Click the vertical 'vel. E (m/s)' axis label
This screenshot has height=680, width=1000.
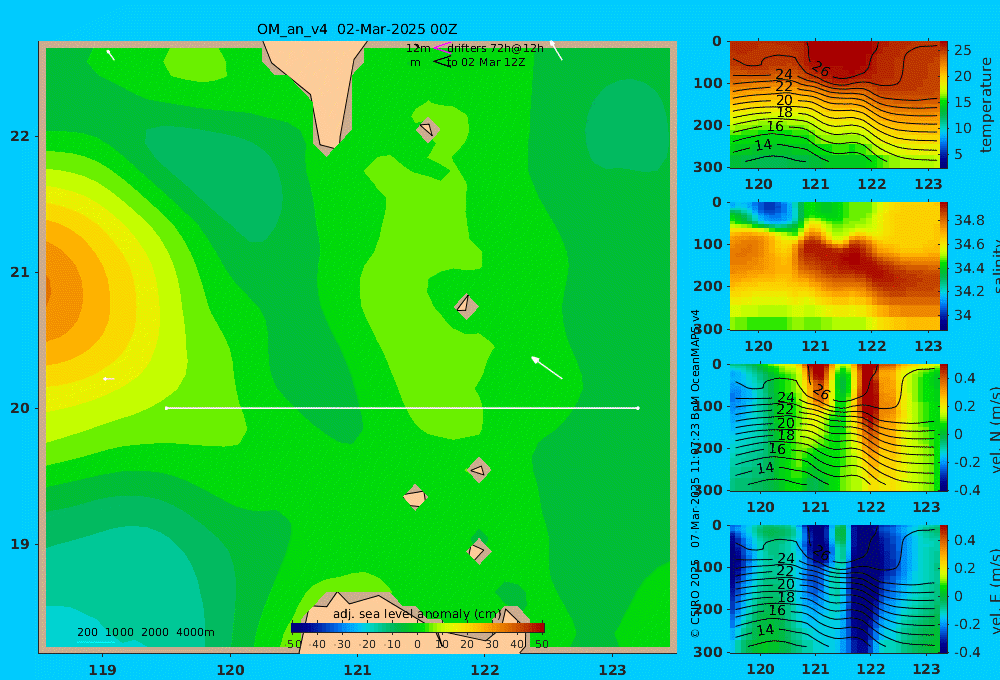(994, 591)
